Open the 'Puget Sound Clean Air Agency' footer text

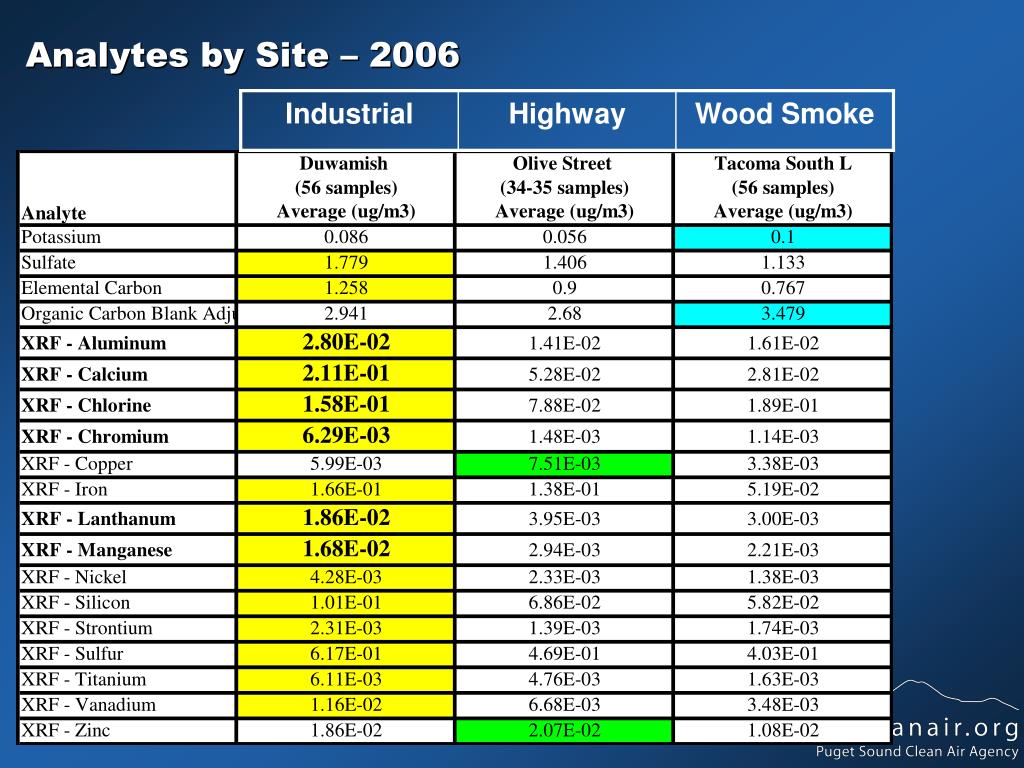[917, 752]
